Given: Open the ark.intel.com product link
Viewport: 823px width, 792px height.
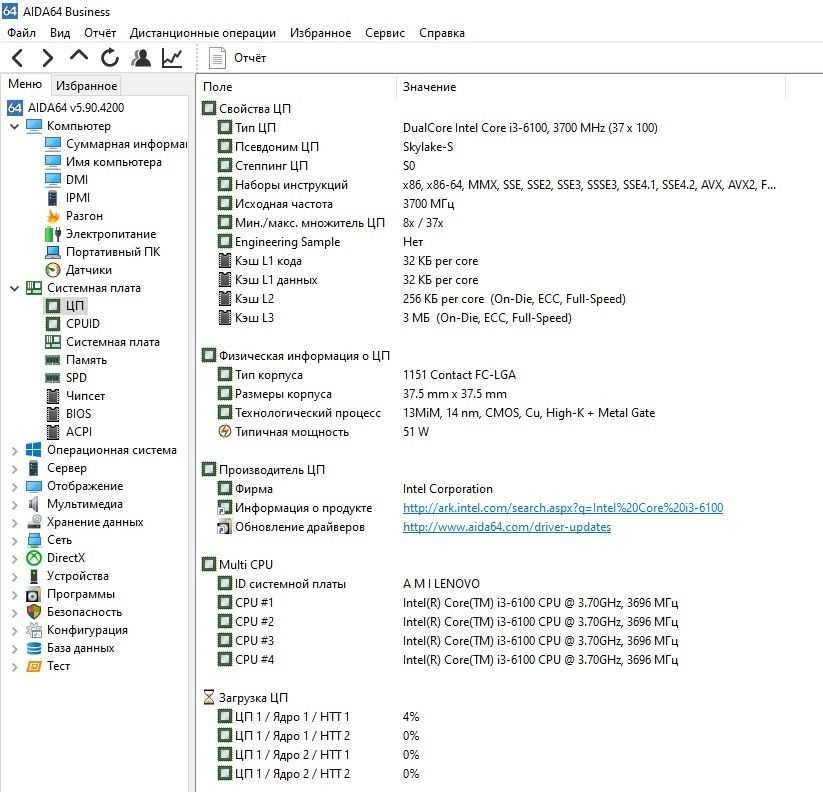Looking at the screenshot, I should (x=563, y=508).
